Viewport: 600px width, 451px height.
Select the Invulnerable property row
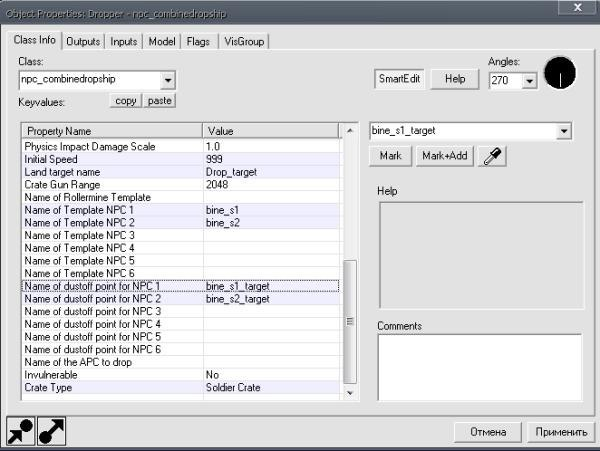coord(181,375)
